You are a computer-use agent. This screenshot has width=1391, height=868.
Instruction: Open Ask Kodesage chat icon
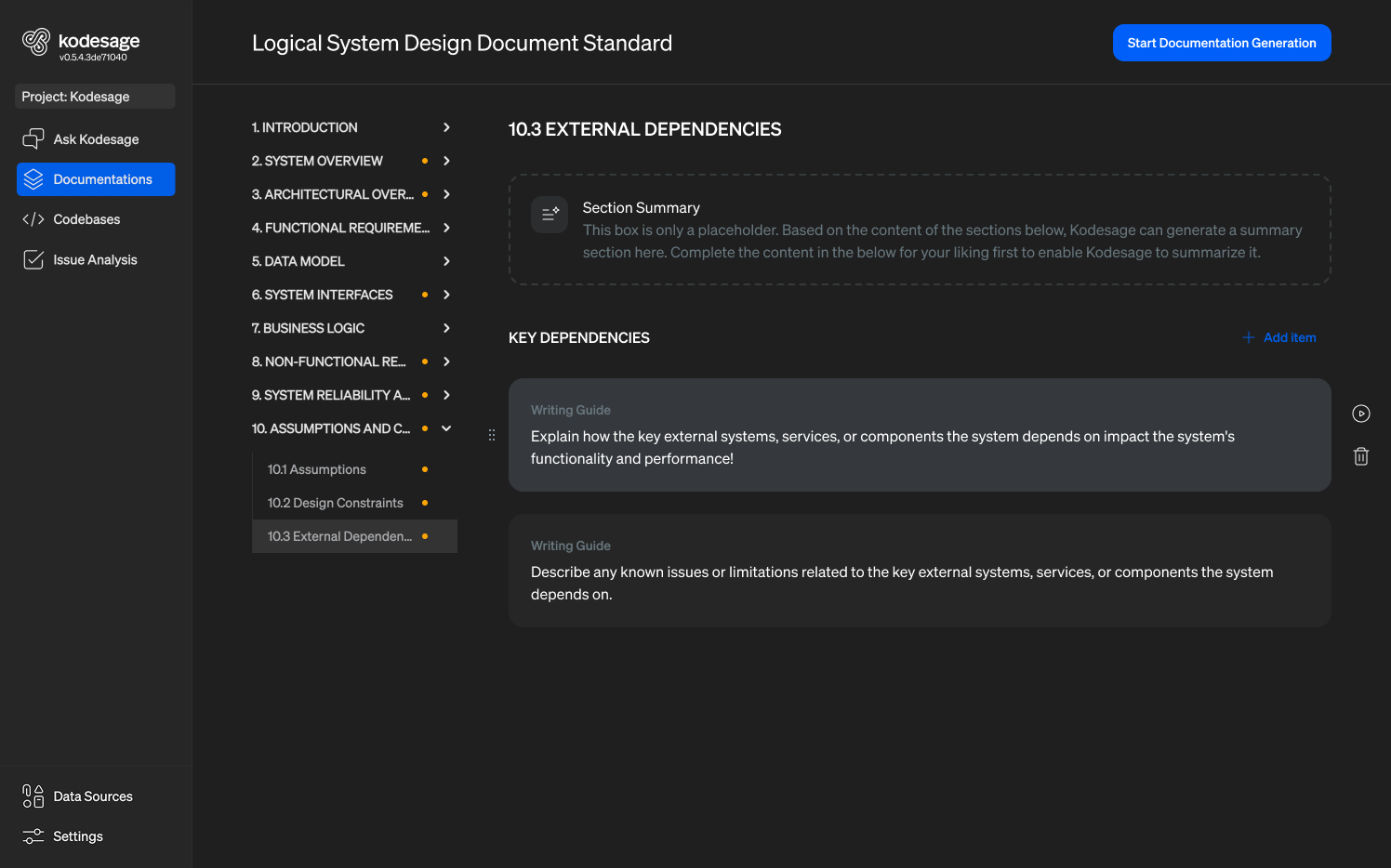tap(33, 138)
